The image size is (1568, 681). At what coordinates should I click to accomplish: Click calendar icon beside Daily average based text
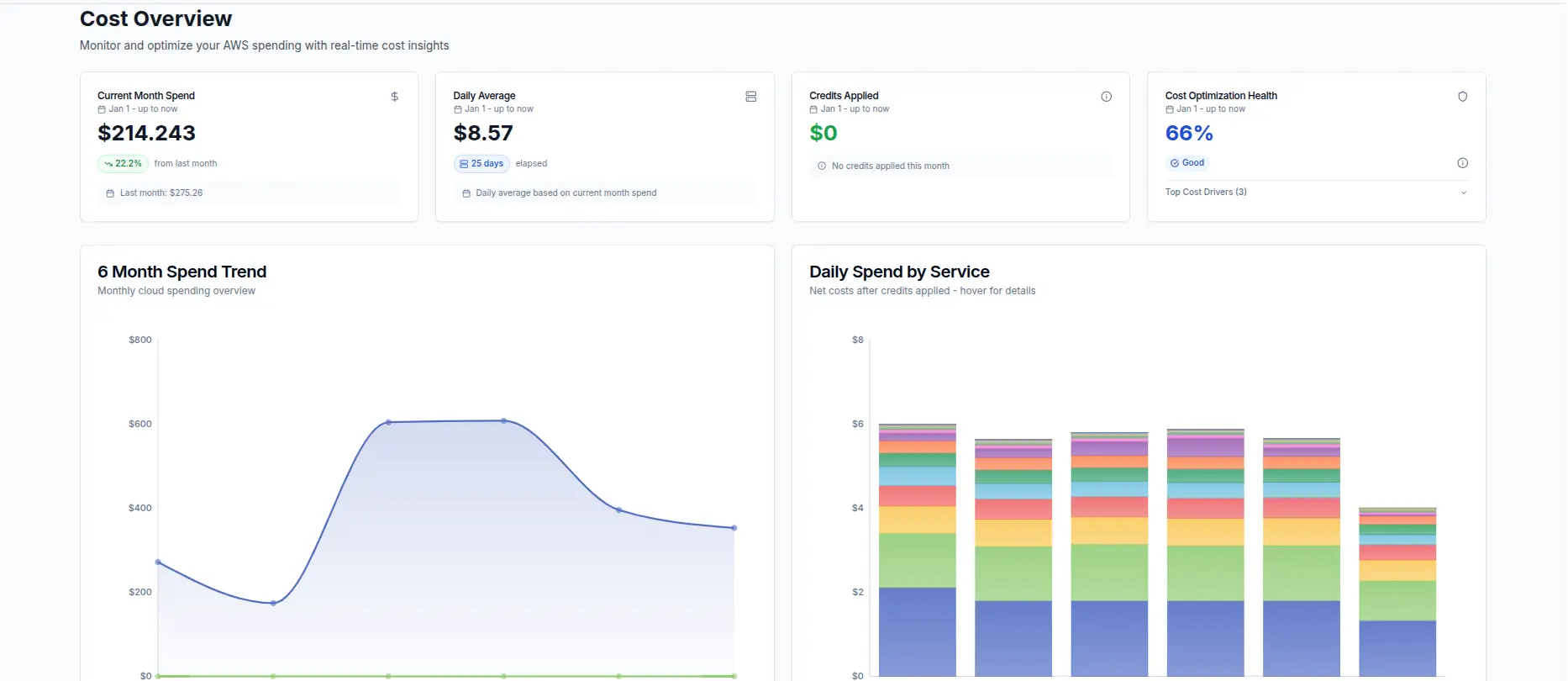pyautogui.click(x=466, y=193)
